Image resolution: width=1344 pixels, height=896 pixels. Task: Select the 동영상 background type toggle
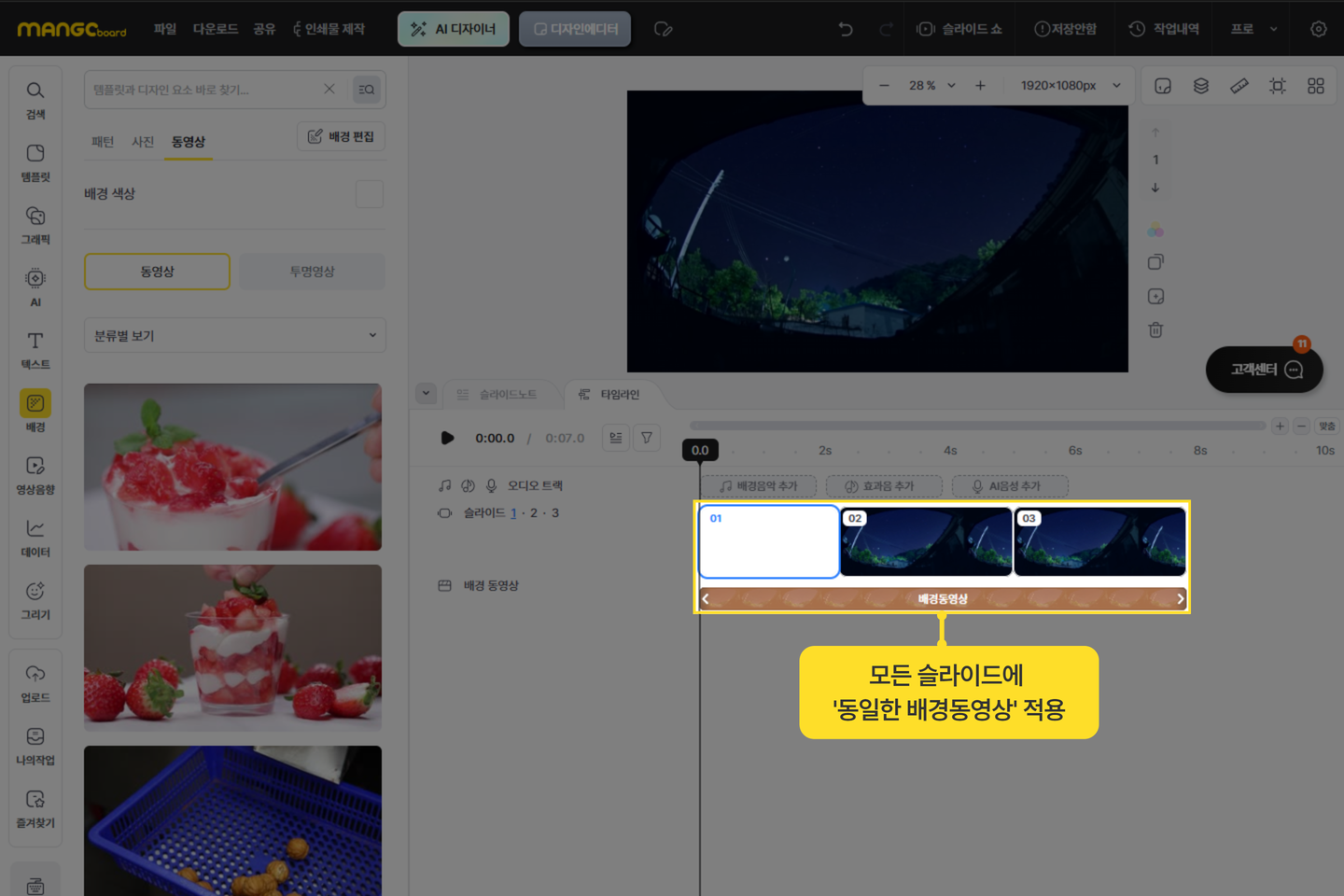[x=157, y=272]
